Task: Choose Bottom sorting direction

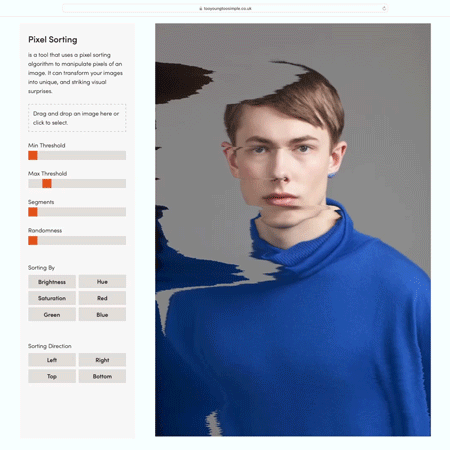Action: coord(102,376)
